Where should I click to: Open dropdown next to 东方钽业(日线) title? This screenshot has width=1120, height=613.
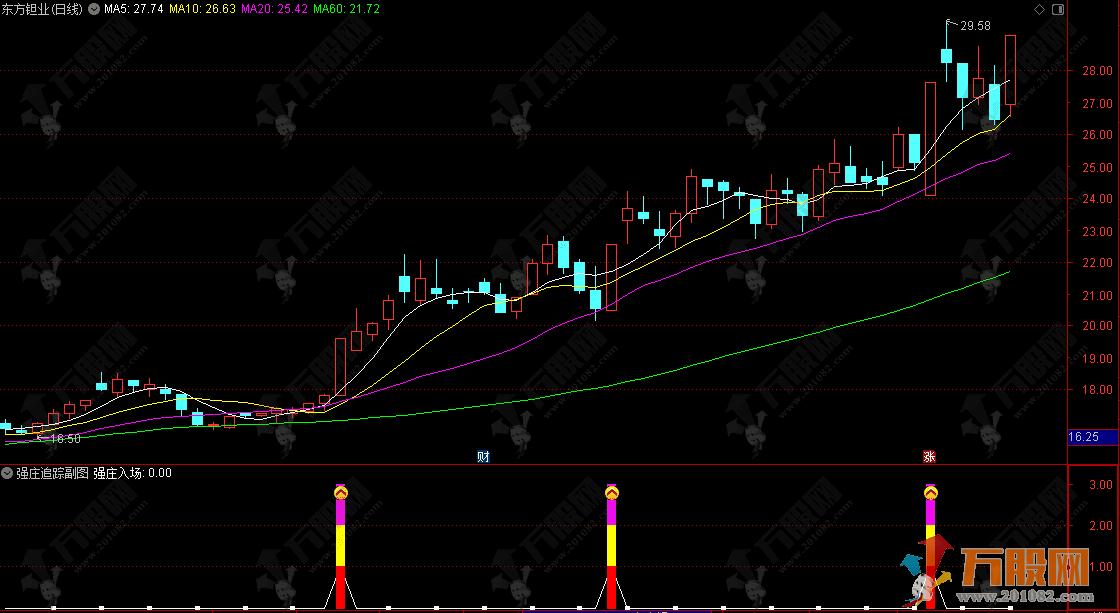point(95,9)
